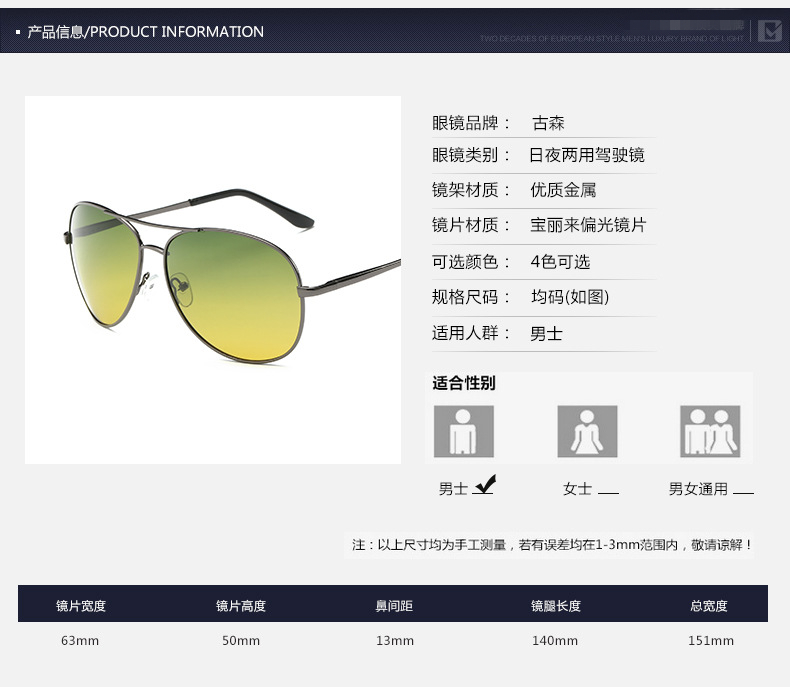Image resolution: width=790 pixels, height=687 pixels.
Task: Click the women's gender silhouette icon
Action: pos(587,431)
